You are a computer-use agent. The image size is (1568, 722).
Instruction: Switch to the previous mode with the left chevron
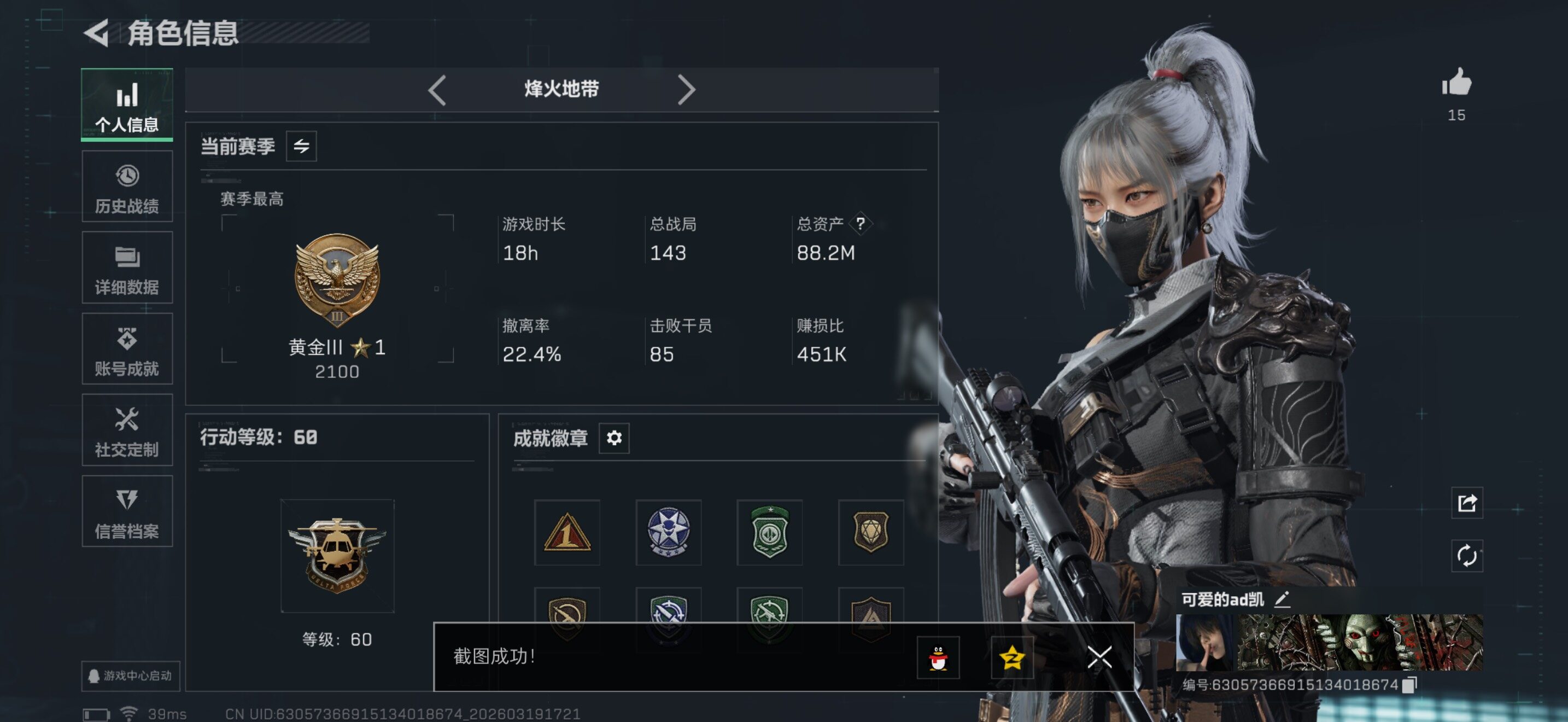436,90
